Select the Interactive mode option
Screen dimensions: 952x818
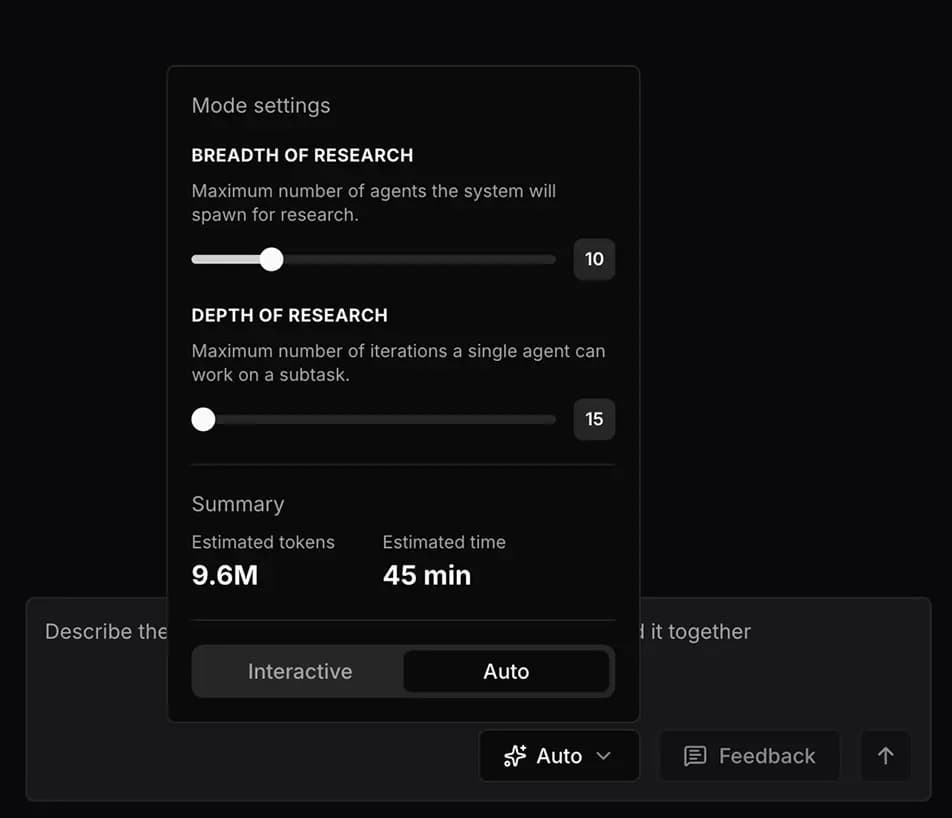pos(299,671)
